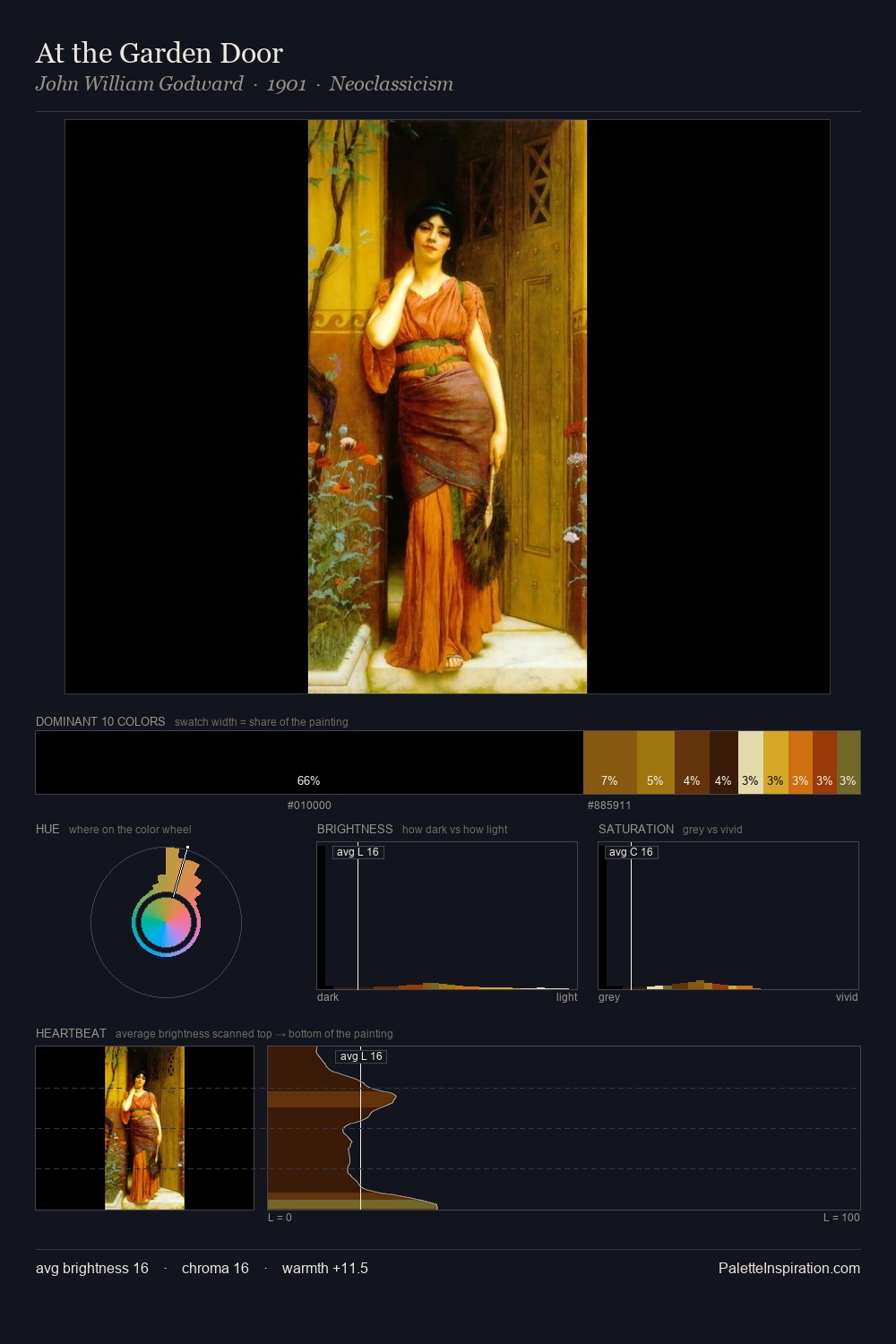Click the HEARTBEAT section heading

(71, 1034)
